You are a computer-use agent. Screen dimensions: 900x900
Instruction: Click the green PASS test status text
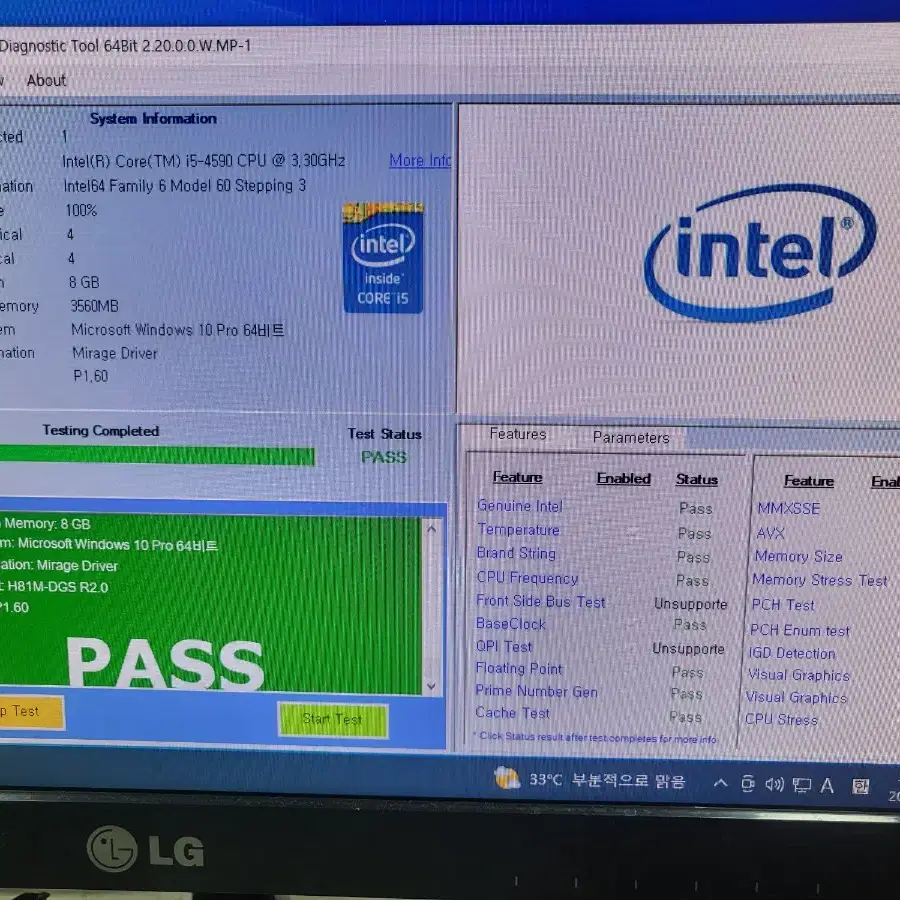[x=384, y=457]
